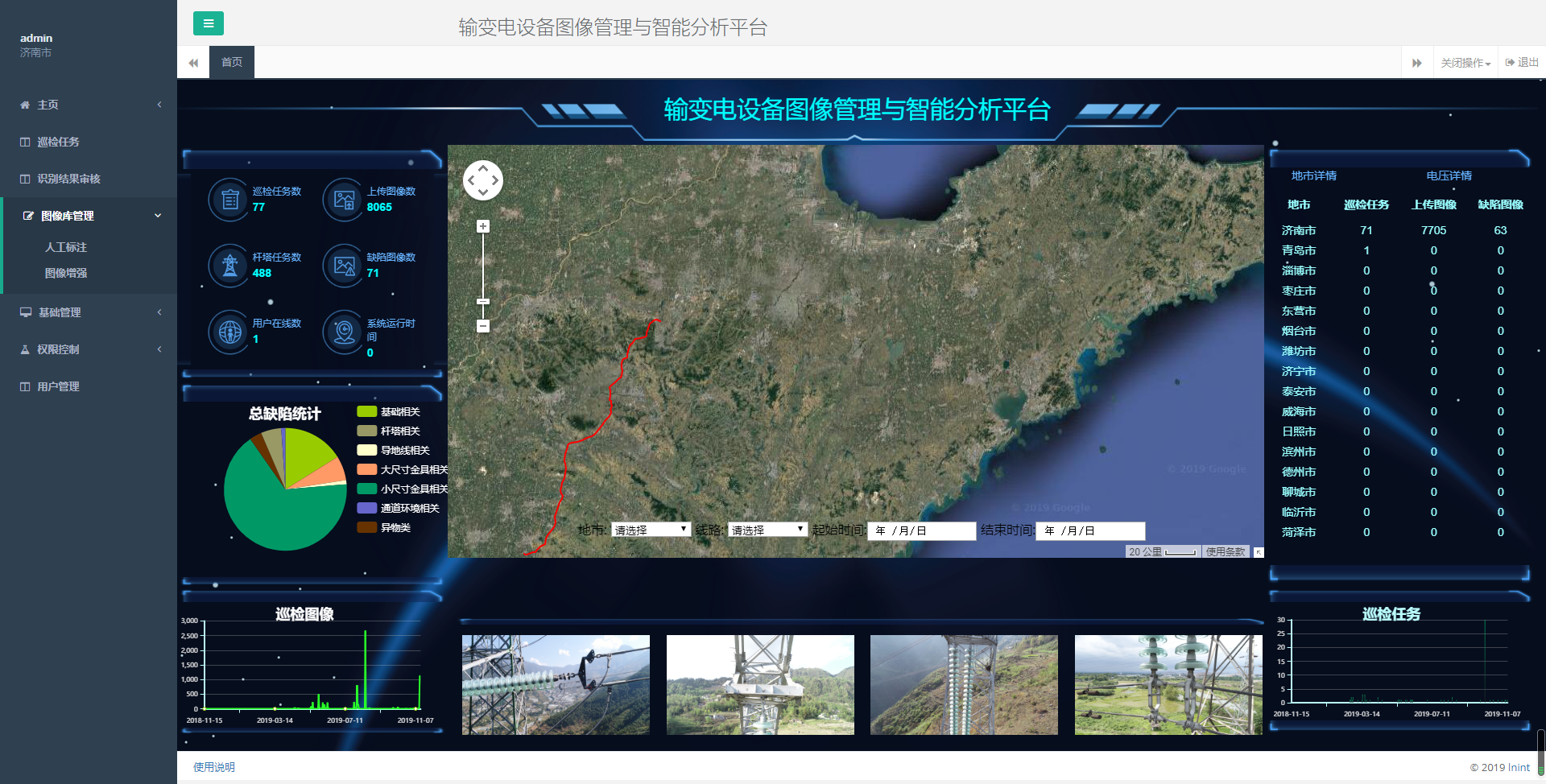Open the 线路 line dropdown

[x=767, y=530]
